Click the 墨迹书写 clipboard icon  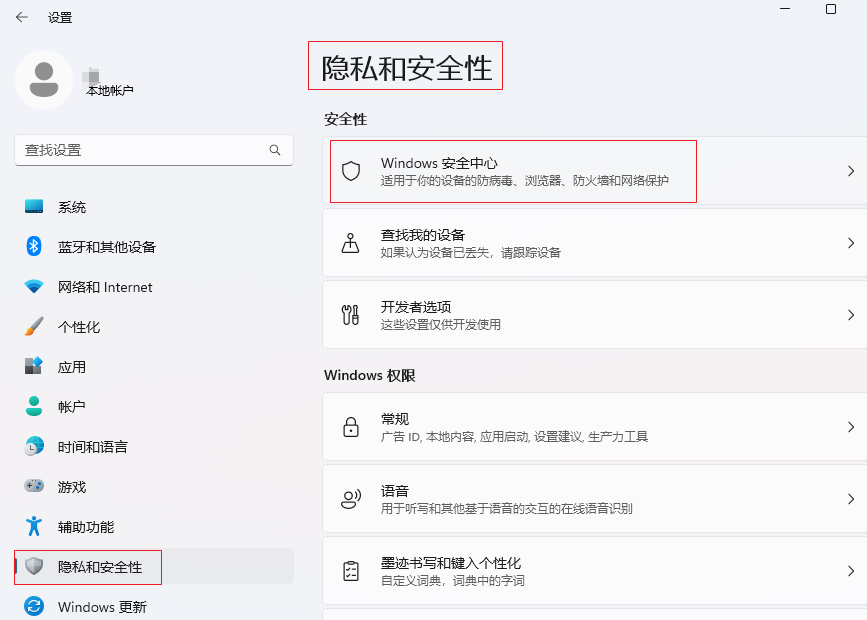tap(351, 571)
